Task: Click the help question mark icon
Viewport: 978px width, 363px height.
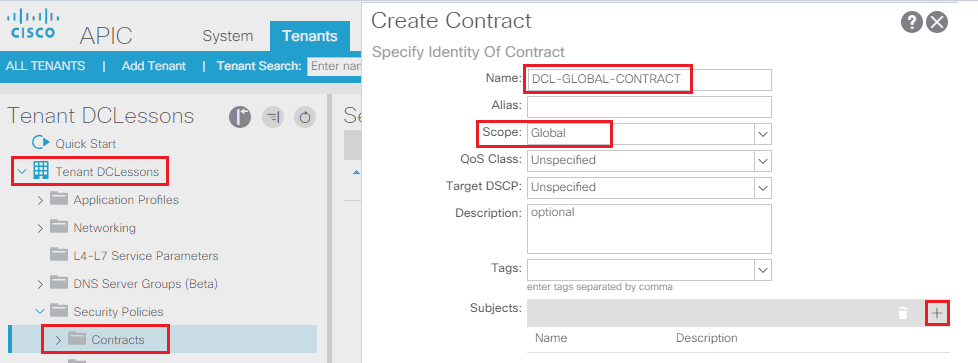Action: tap(911, 23)
